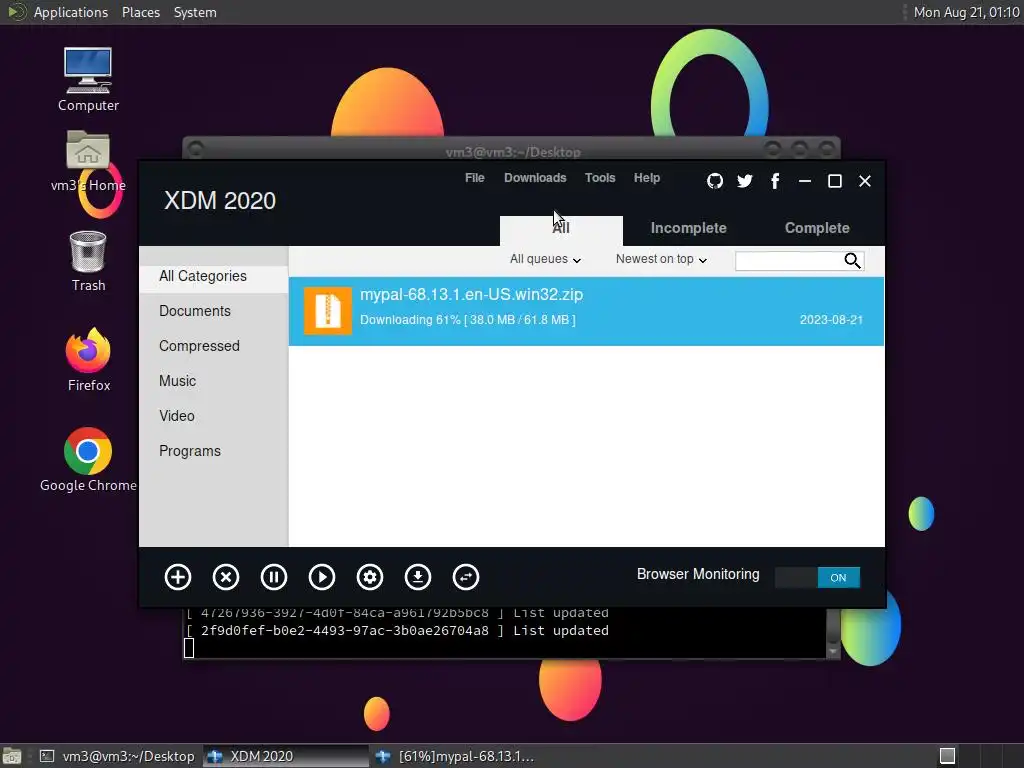The image size is (1024, 768).
Task: Open settings with gear icon
Action: click(x=370, y=577)
